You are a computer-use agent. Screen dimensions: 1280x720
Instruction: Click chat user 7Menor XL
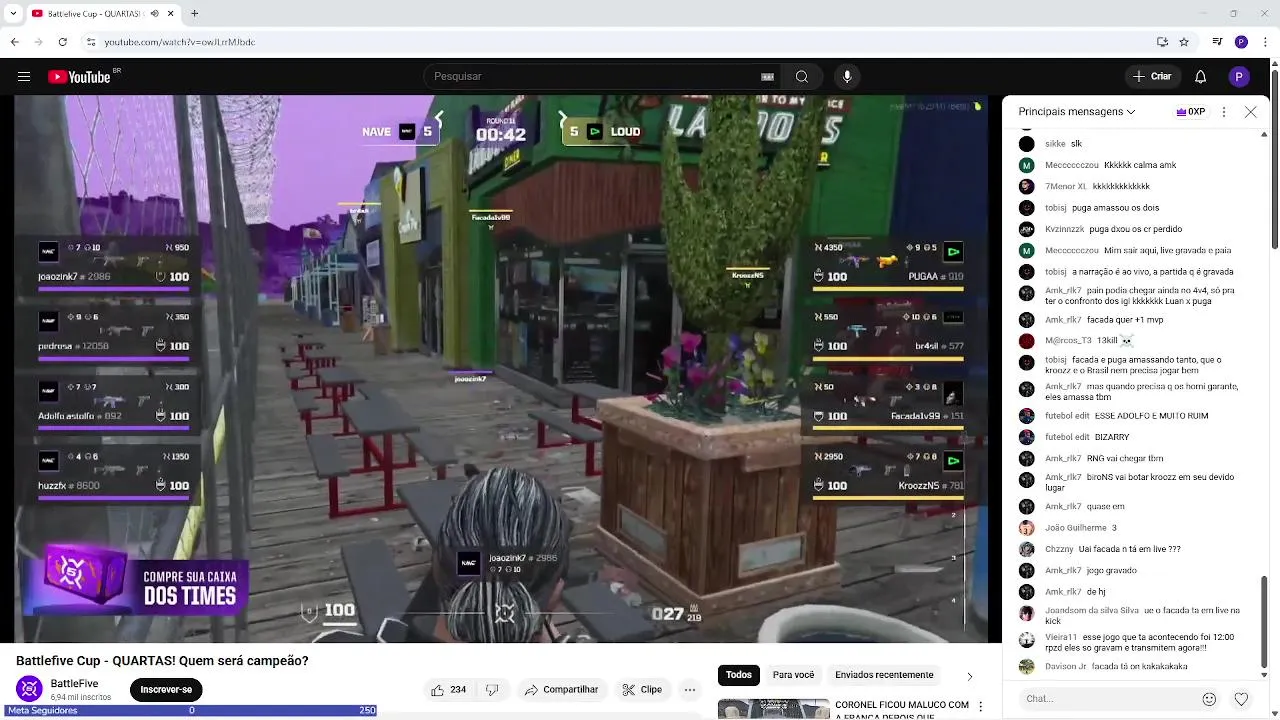click(1065, 187)
